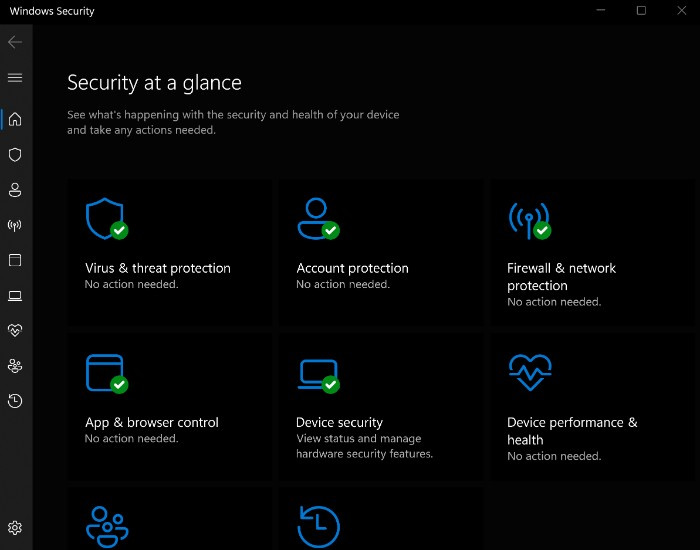Open the Virus & threat protection title link
Screen dimensions: 700x550
pyautogui.click(x=158, y=268)
